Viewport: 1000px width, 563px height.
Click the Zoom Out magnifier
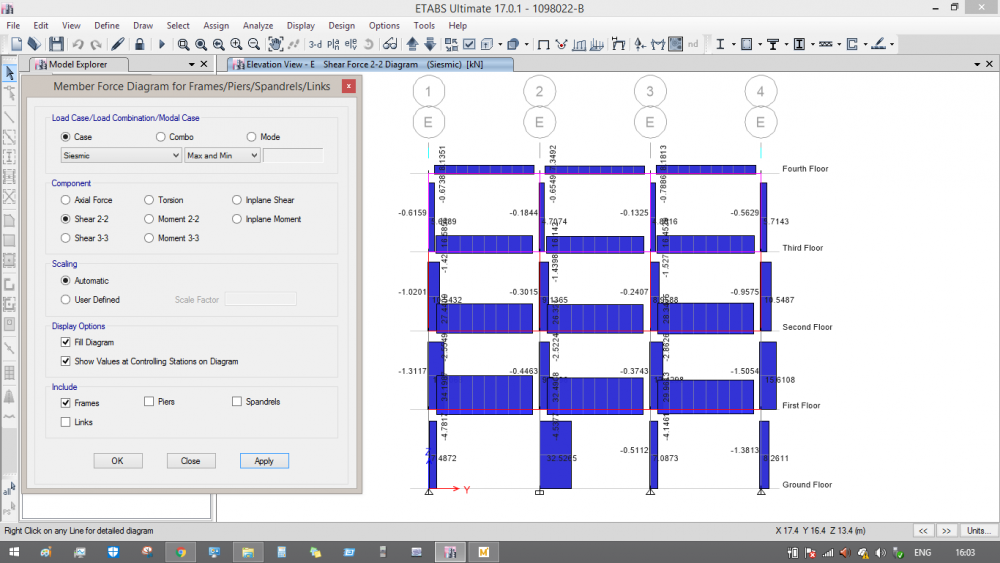pos(254,44)
